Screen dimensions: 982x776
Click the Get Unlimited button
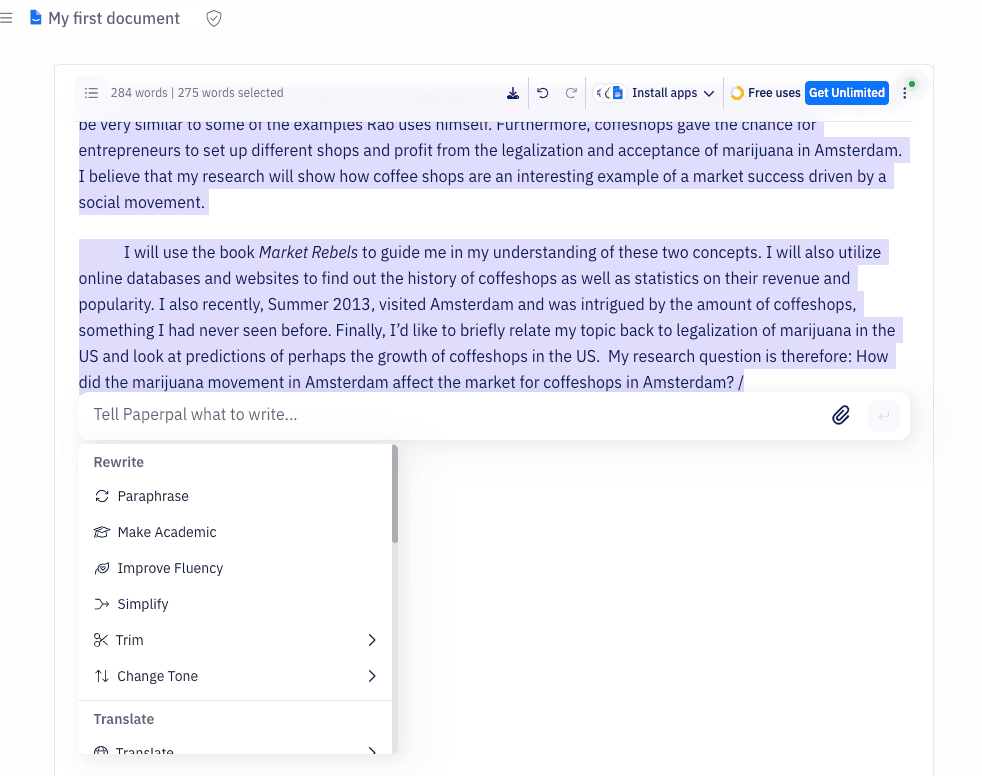click(x=846, y=92)
